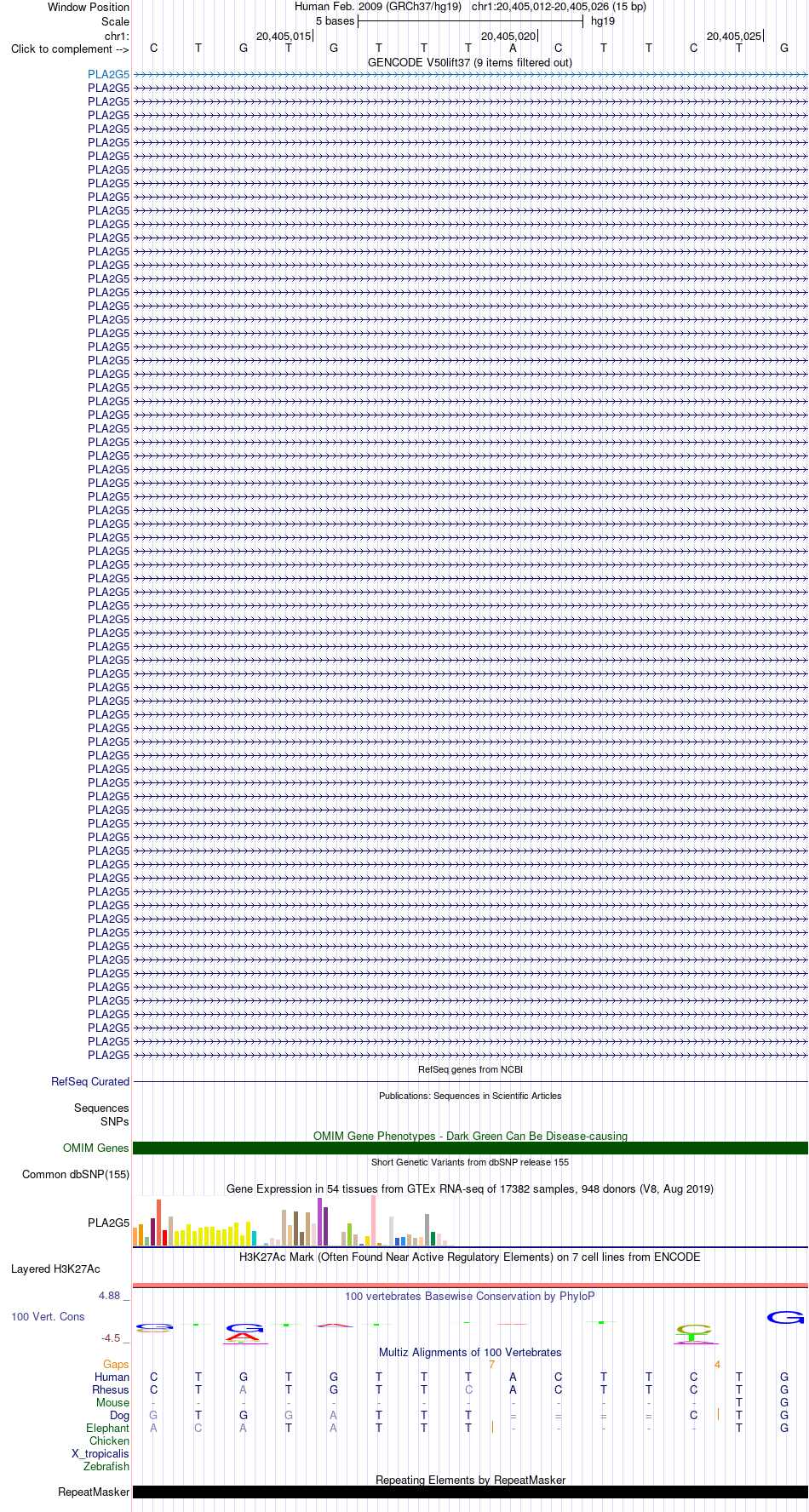Click the GENCODE V50lift37 track title
809x1512 pixels.
pyautogui.click(x=470, y=63)
